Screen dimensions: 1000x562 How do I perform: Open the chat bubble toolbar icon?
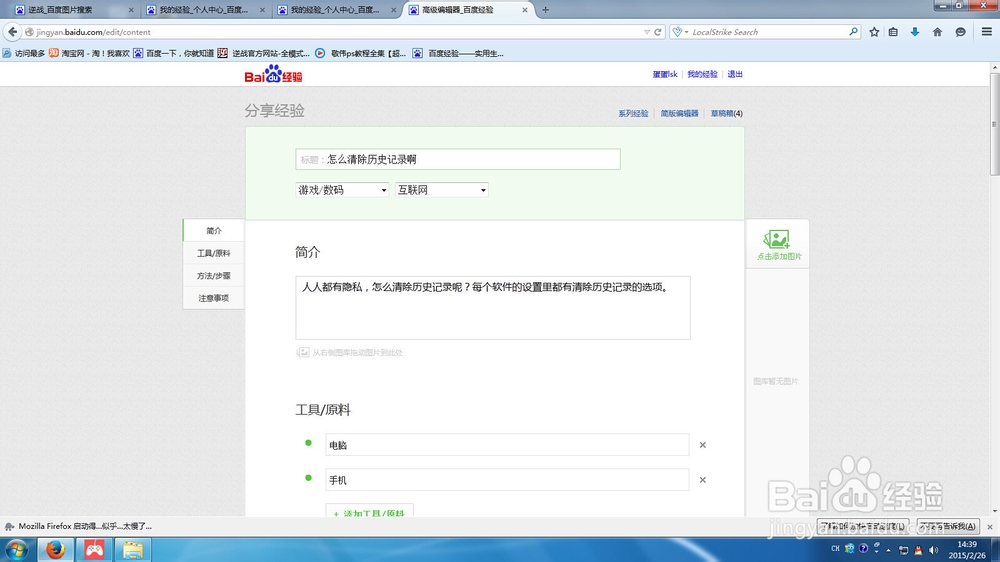tap(960, 32)
